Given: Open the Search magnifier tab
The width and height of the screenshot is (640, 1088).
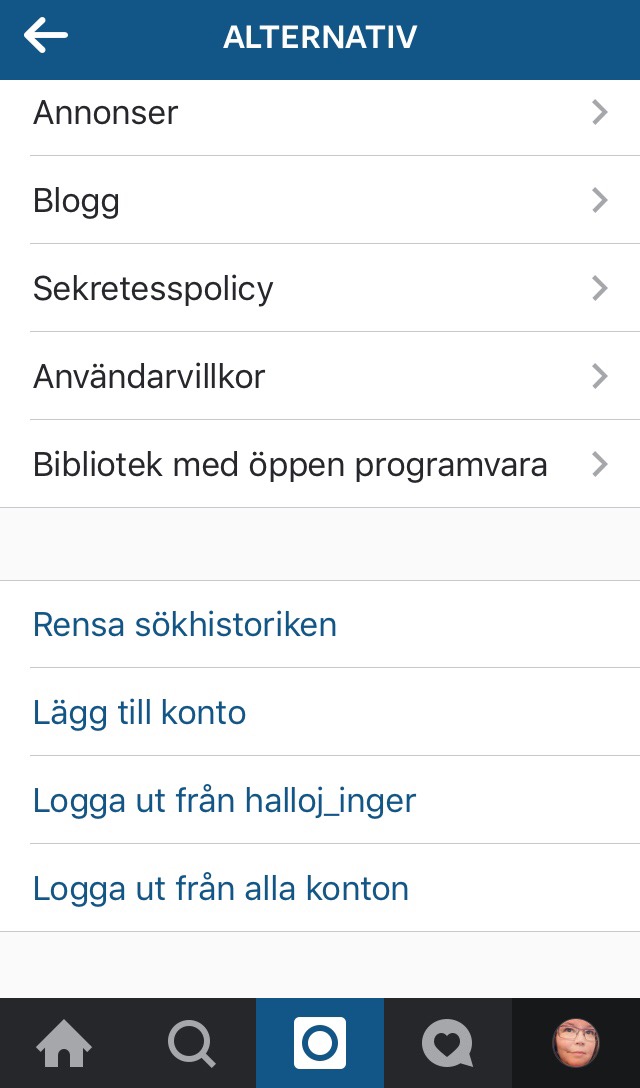Looking at the screenshot, I should pos(191,1044).
